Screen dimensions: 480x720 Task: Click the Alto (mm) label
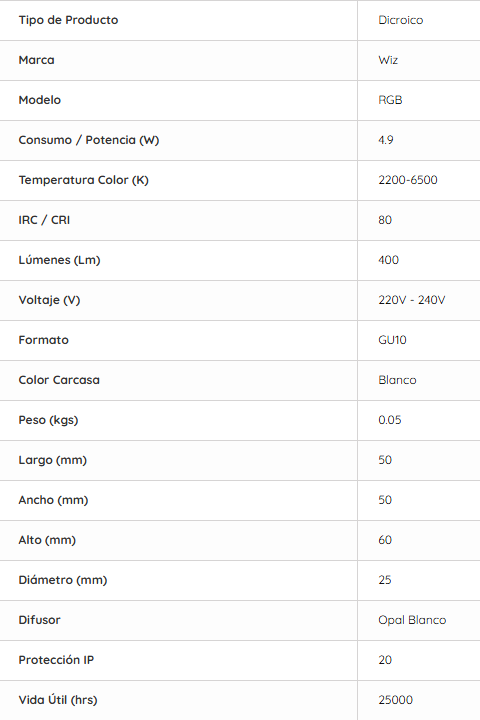(x=47, y=540)
